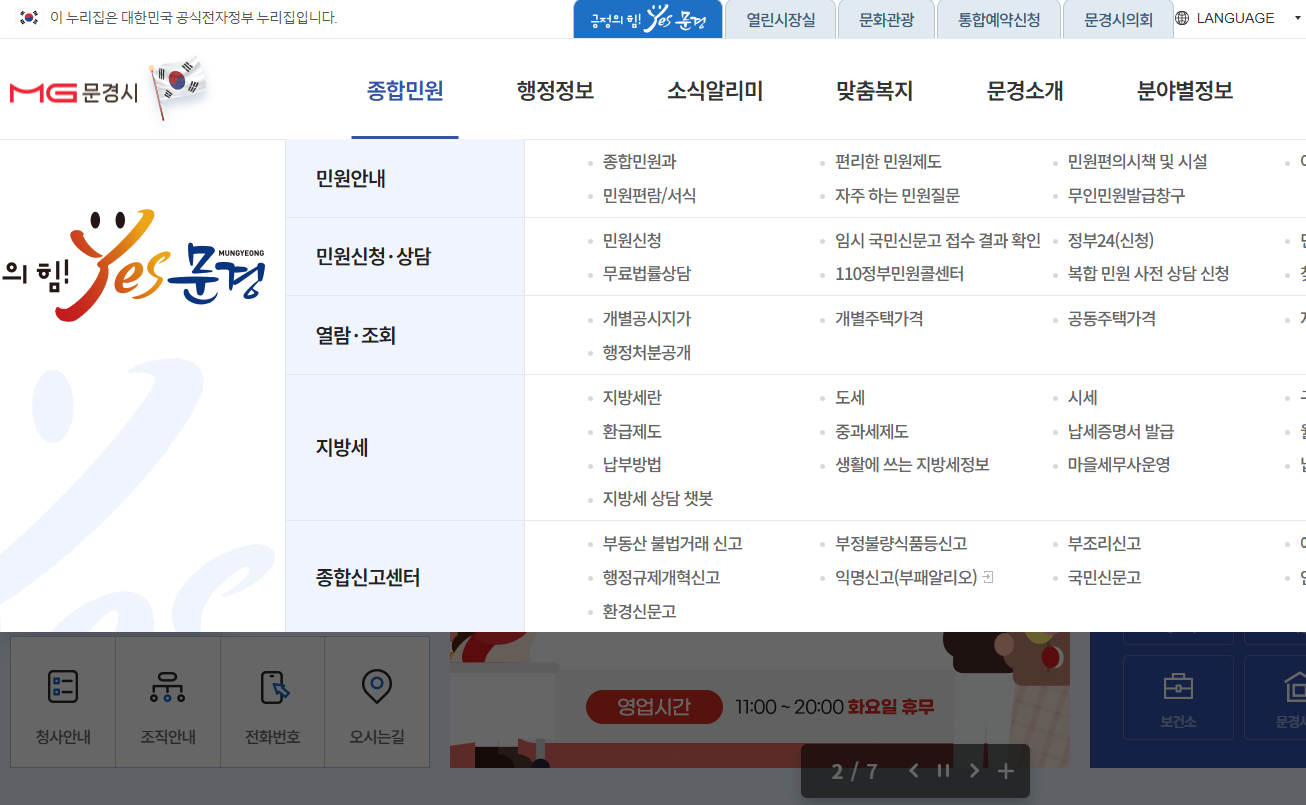Pause the banner slideshow

[x=942, y=771]
